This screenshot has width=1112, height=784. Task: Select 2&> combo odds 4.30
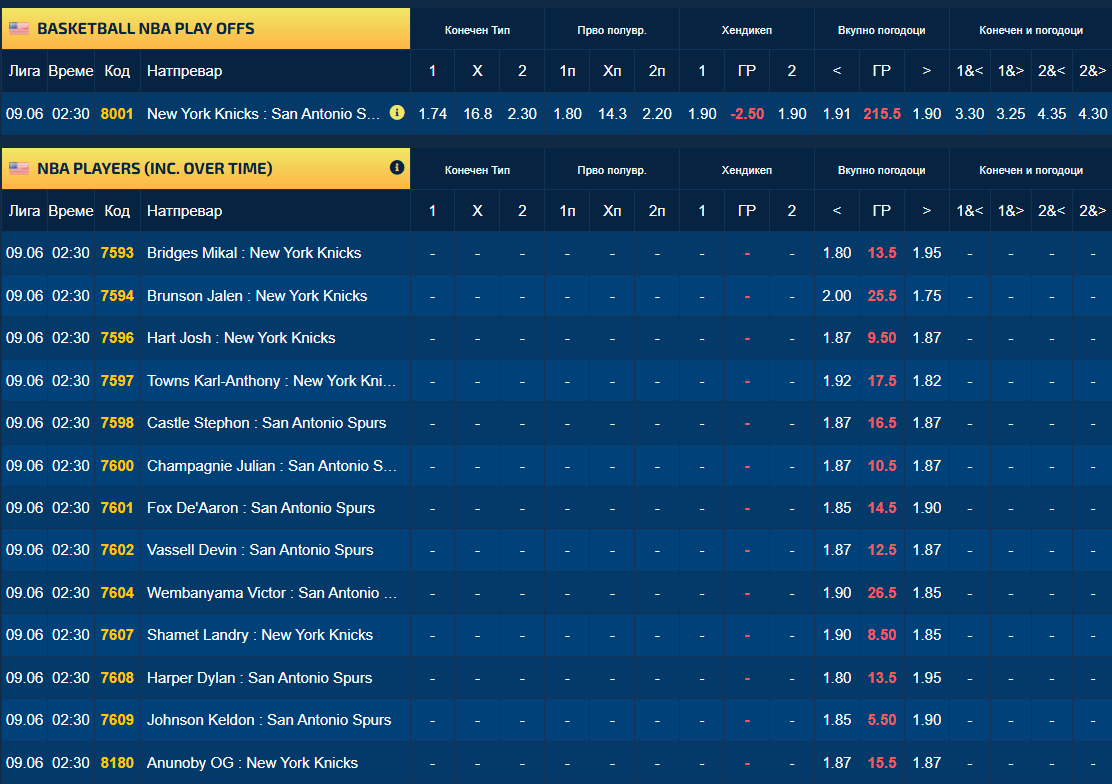[x=1092, y=114]
